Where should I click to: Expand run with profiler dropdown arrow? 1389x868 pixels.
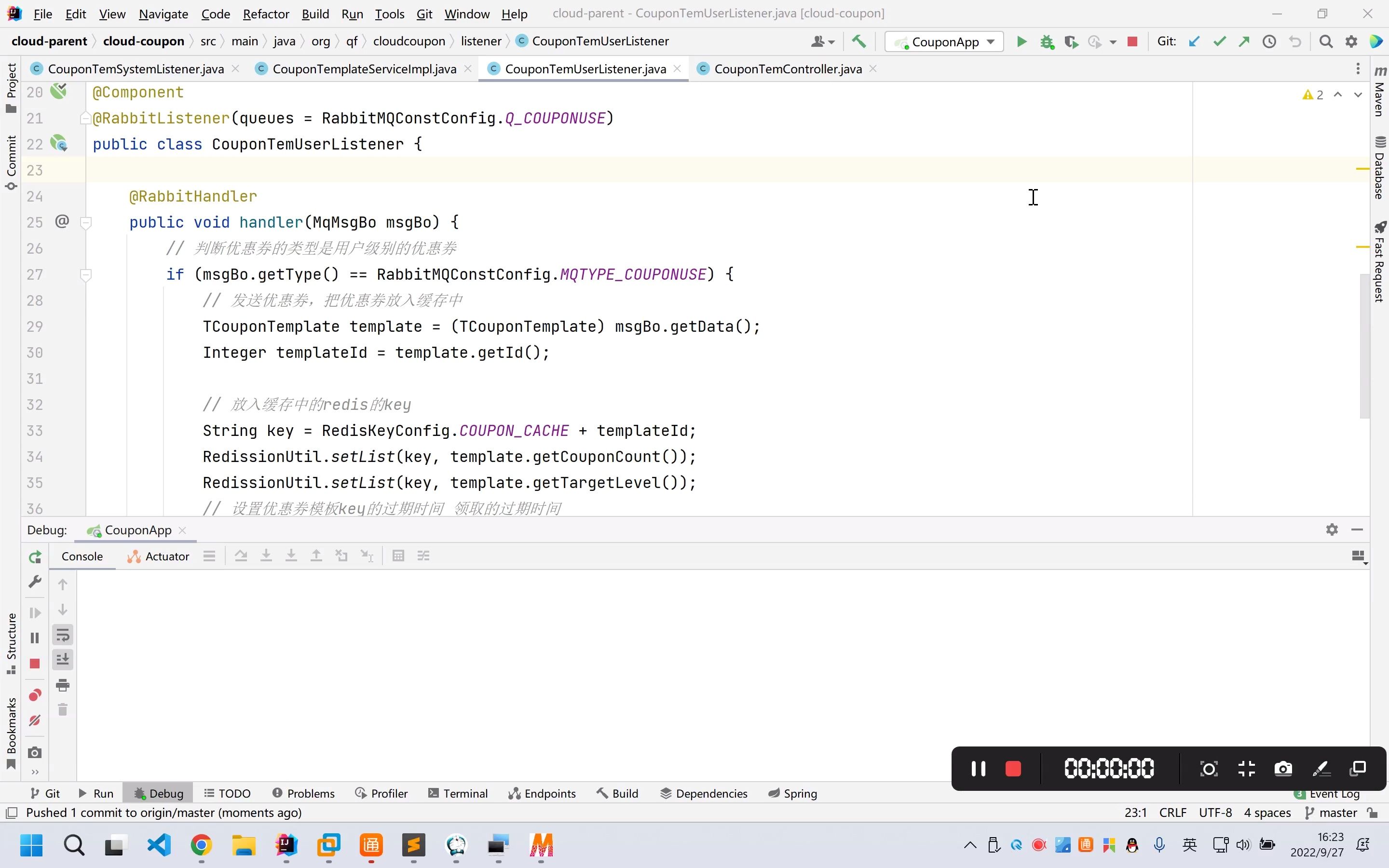[x=1113, y=42]
